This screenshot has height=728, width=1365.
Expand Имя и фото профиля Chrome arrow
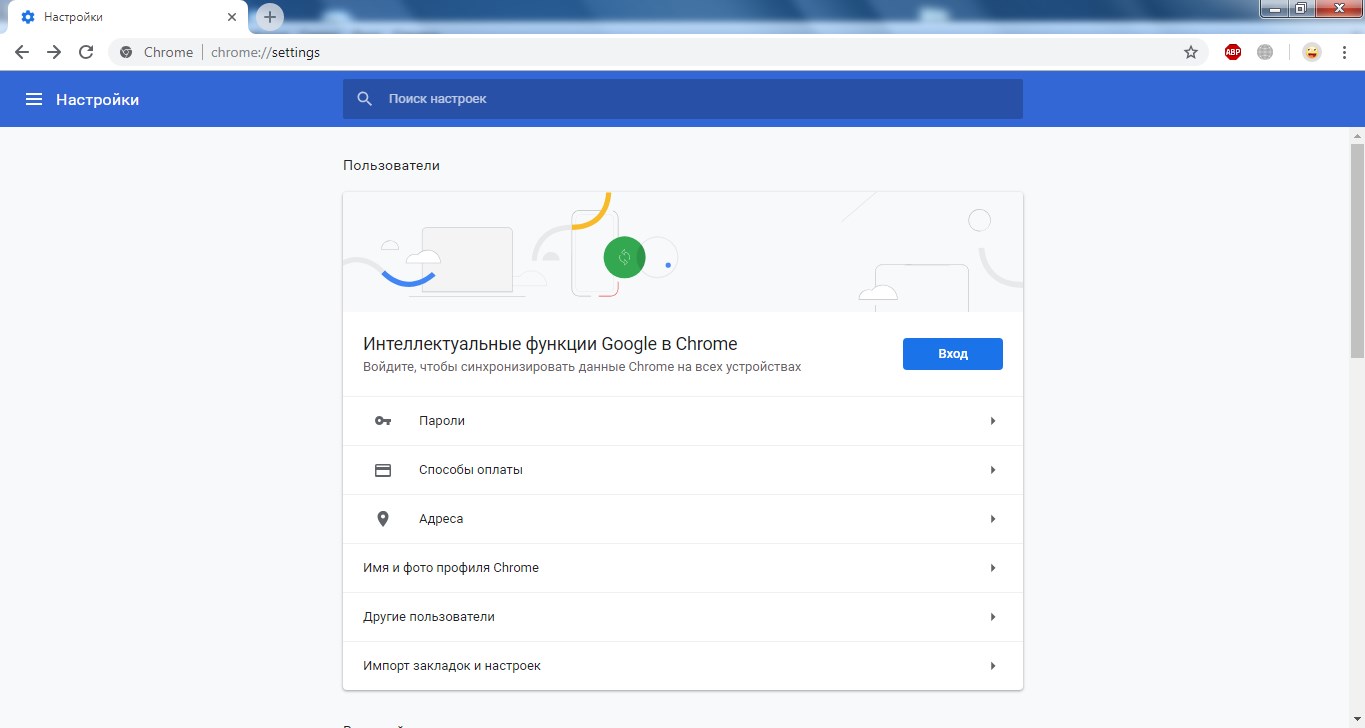pyautogui.click(x=993, y=568)
